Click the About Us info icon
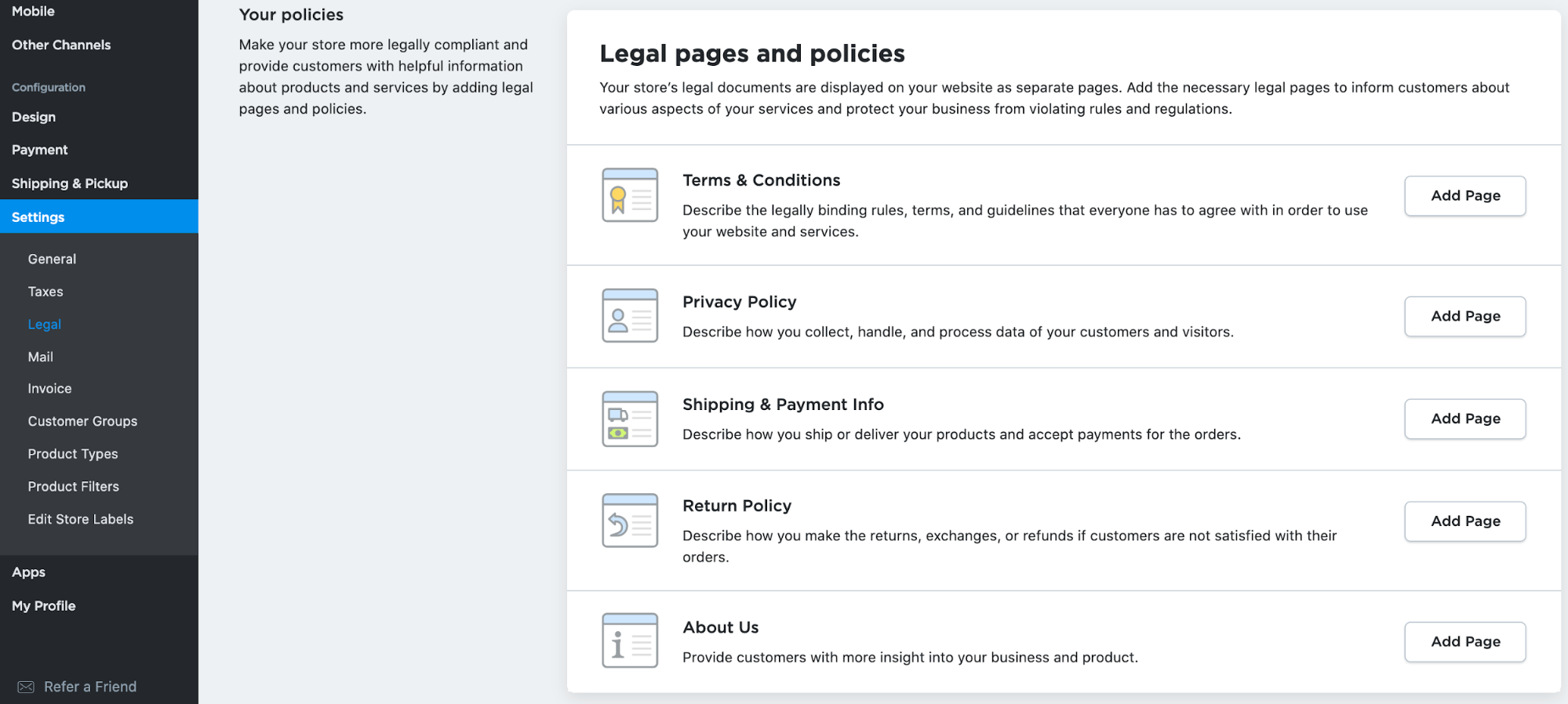The width and height of the screenshot is (1568, 704). pos(630,640)
